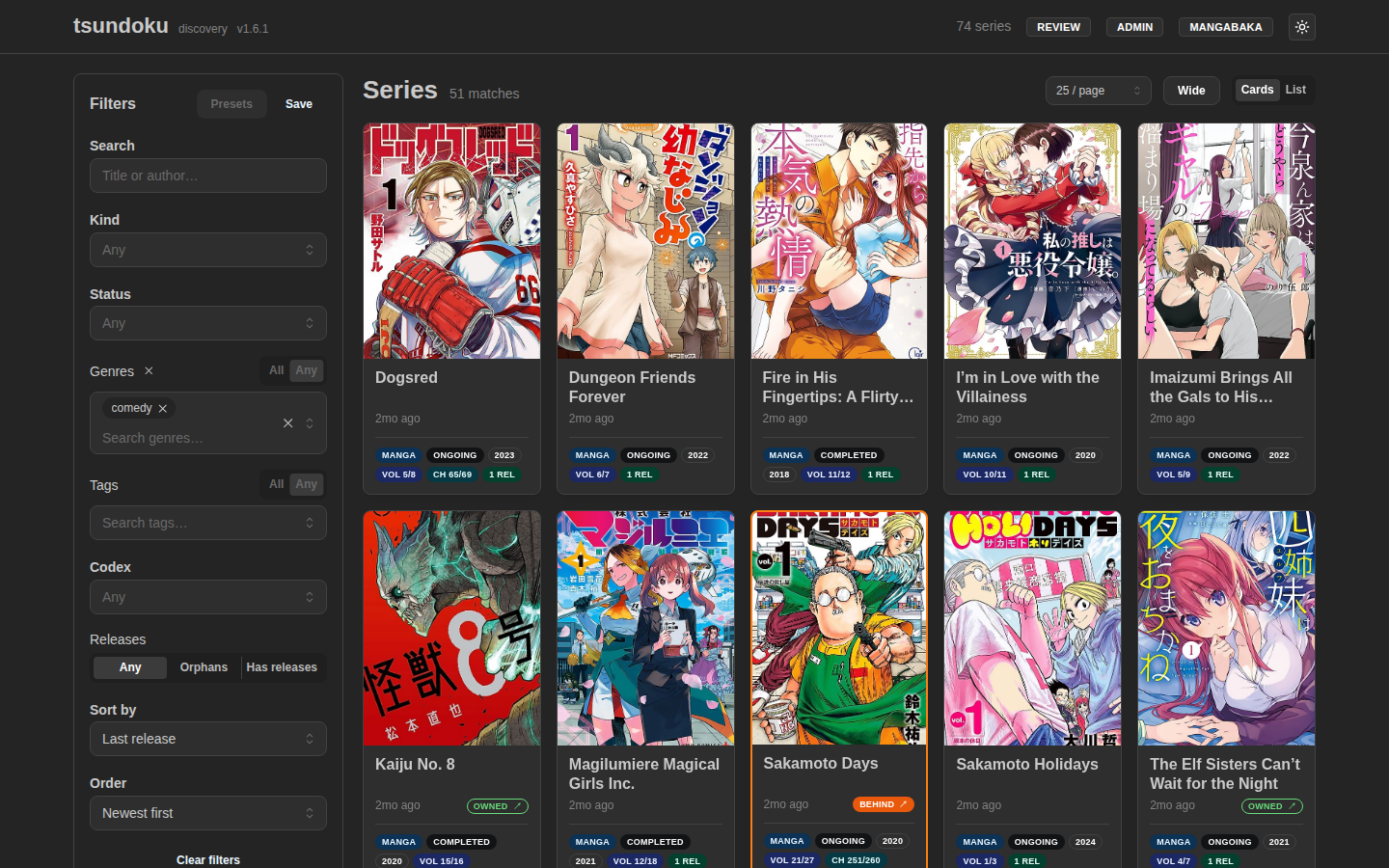This screenshot has width=1389, height=868.
Task: Open I'm in Love with the Villainess cover
Action: pyautogui.click(x=1032, y=241)
